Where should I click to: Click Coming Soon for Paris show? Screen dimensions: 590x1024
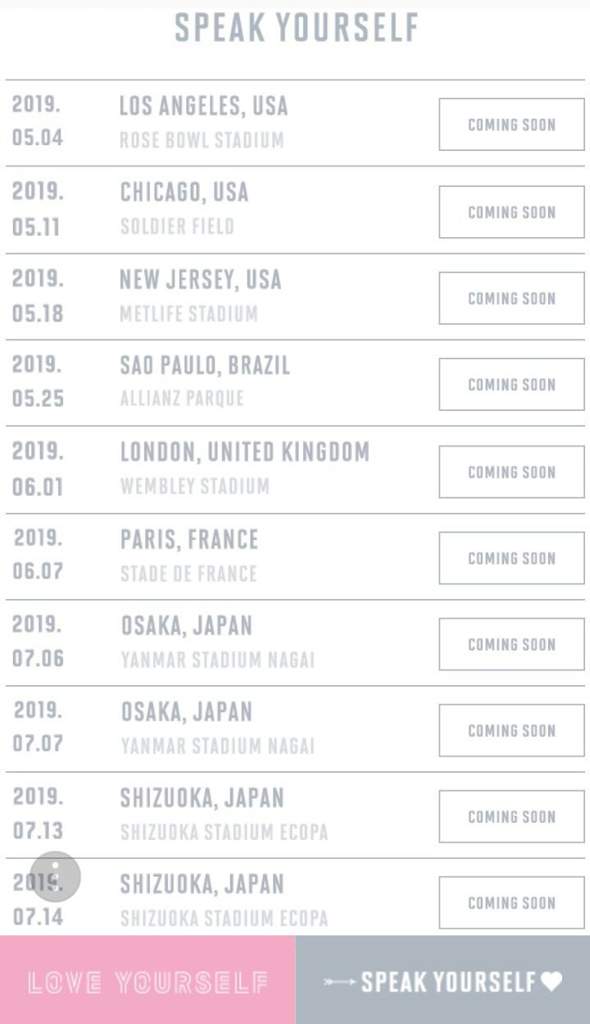click(512, 558)
